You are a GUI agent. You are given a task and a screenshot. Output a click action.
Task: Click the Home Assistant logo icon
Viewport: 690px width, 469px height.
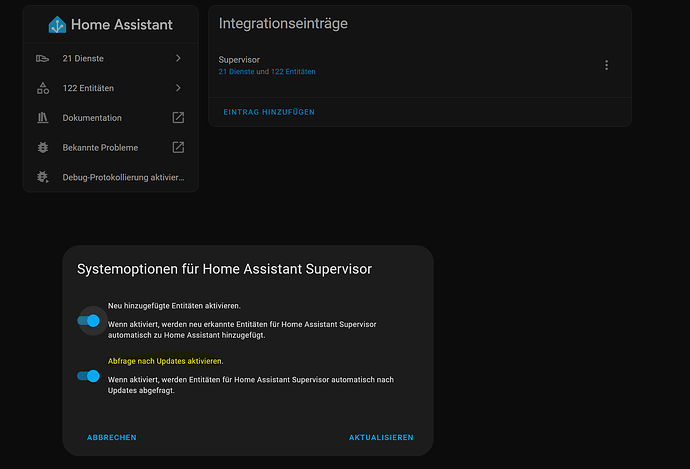(57, 25)
